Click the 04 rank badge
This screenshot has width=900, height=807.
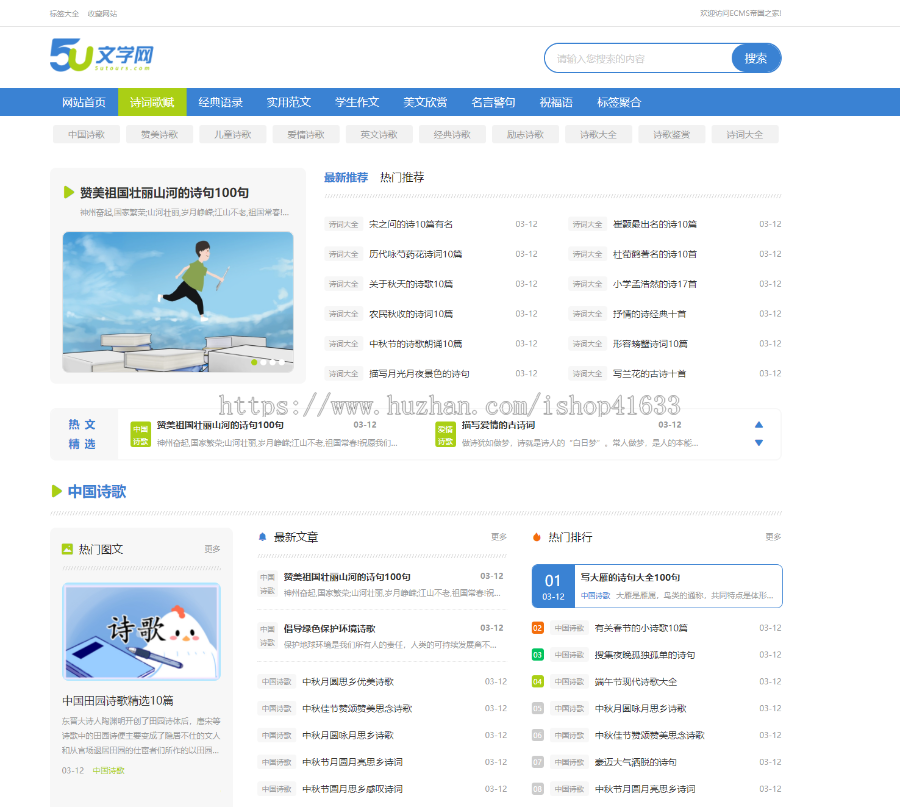(538, 682)
